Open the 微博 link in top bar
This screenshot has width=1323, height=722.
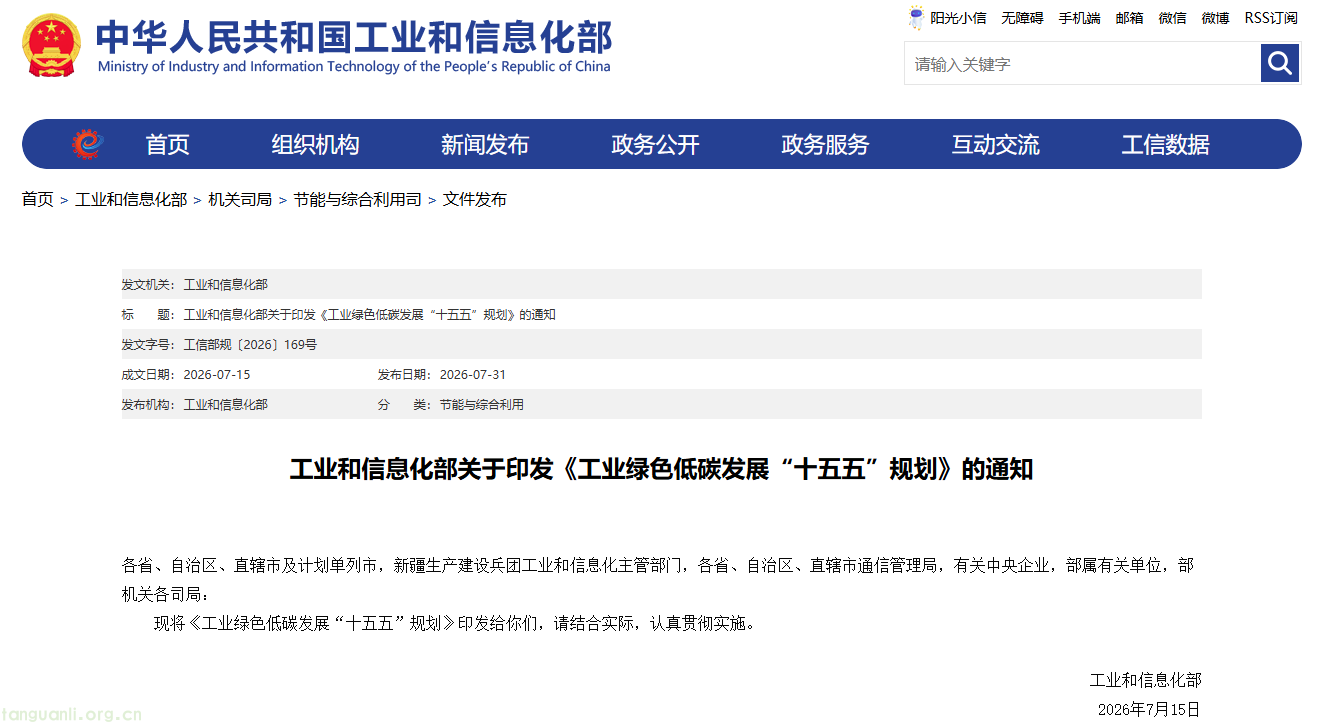[1215, 18]
